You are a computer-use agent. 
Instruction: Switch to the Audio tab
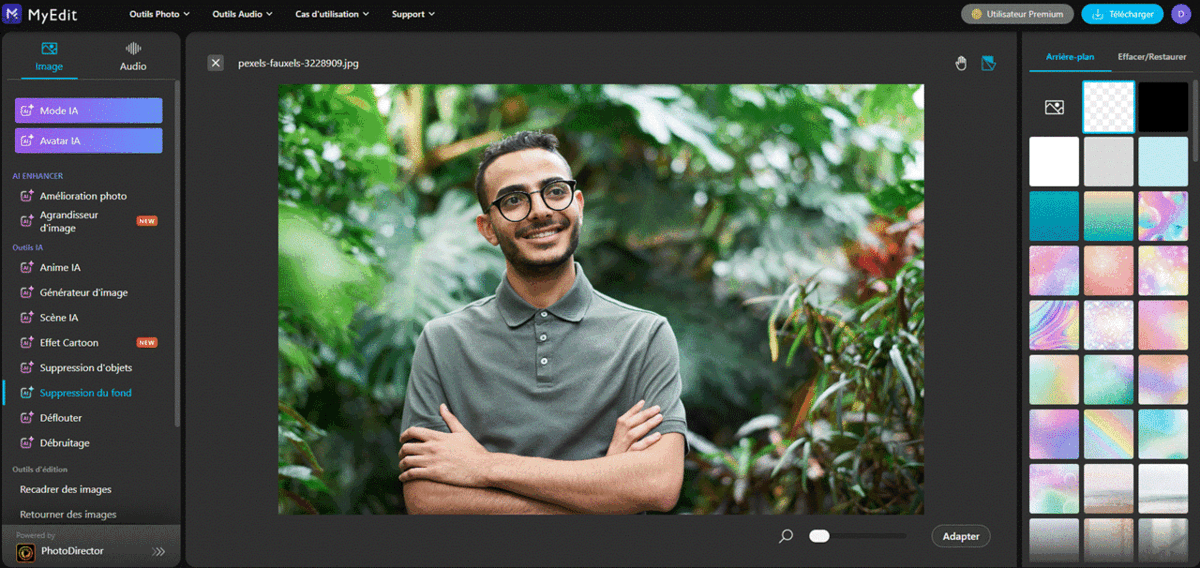click(x=133, y=57)
